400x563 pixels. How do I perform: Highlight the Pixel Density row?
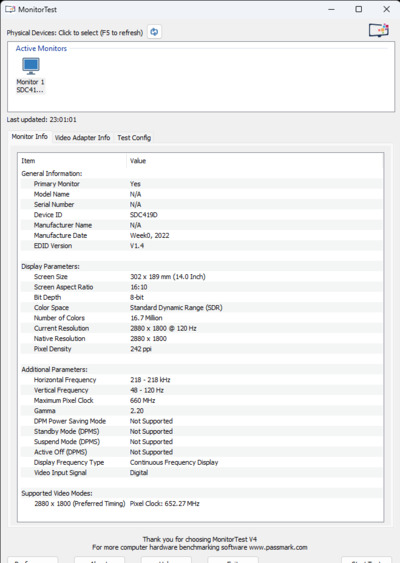tap(201, 349)
